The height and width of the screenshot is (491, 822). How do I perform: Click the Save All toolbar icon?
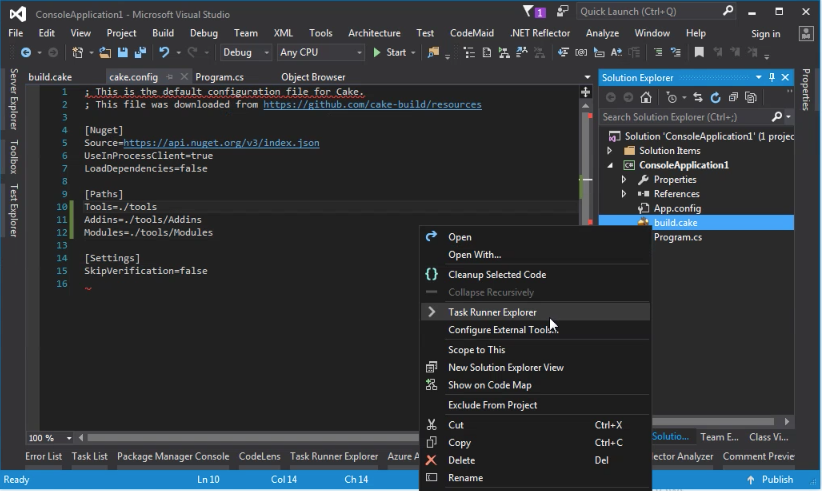click(x=140, y=52)
